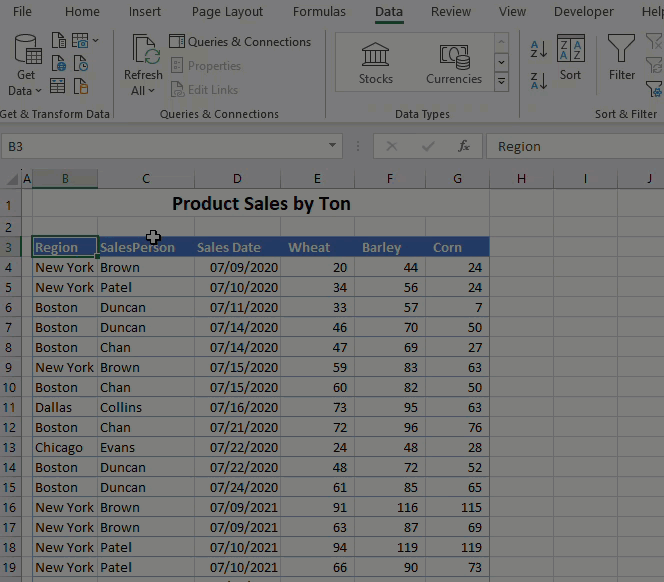Select the Stocks data type
The height and width of the screenshot is (582, 664).
pos(376,62)
